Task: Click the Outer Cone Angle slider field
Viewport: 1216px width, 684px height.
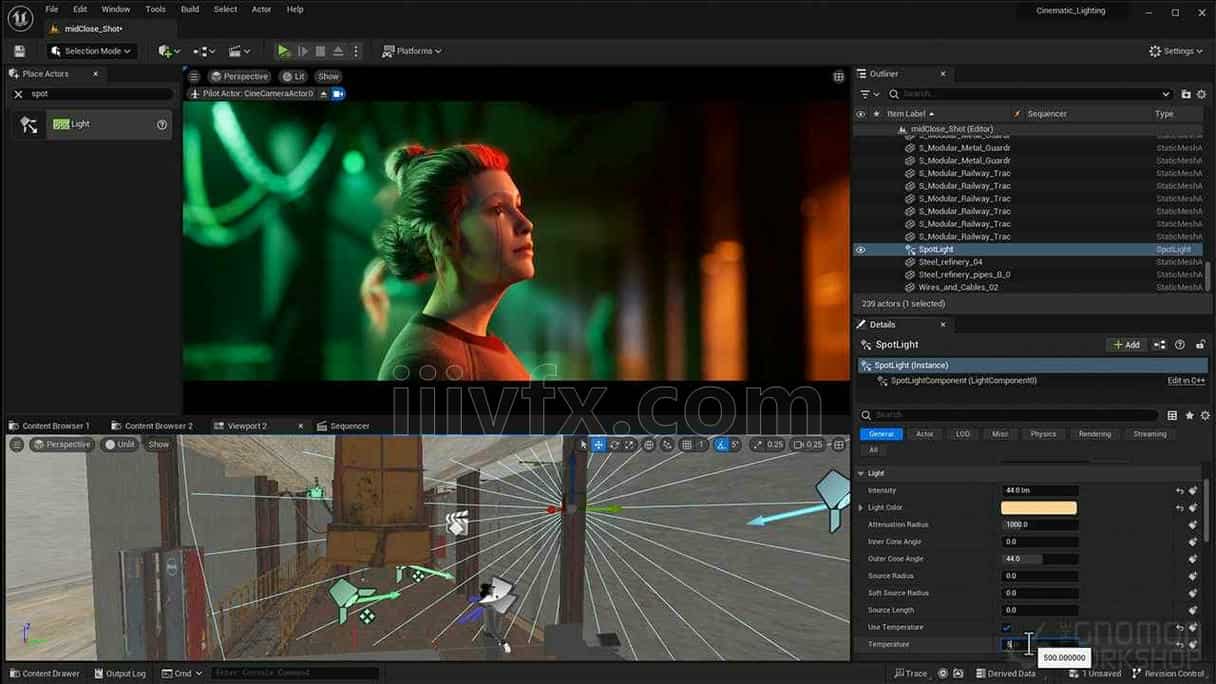Action: pos(1039,559)
